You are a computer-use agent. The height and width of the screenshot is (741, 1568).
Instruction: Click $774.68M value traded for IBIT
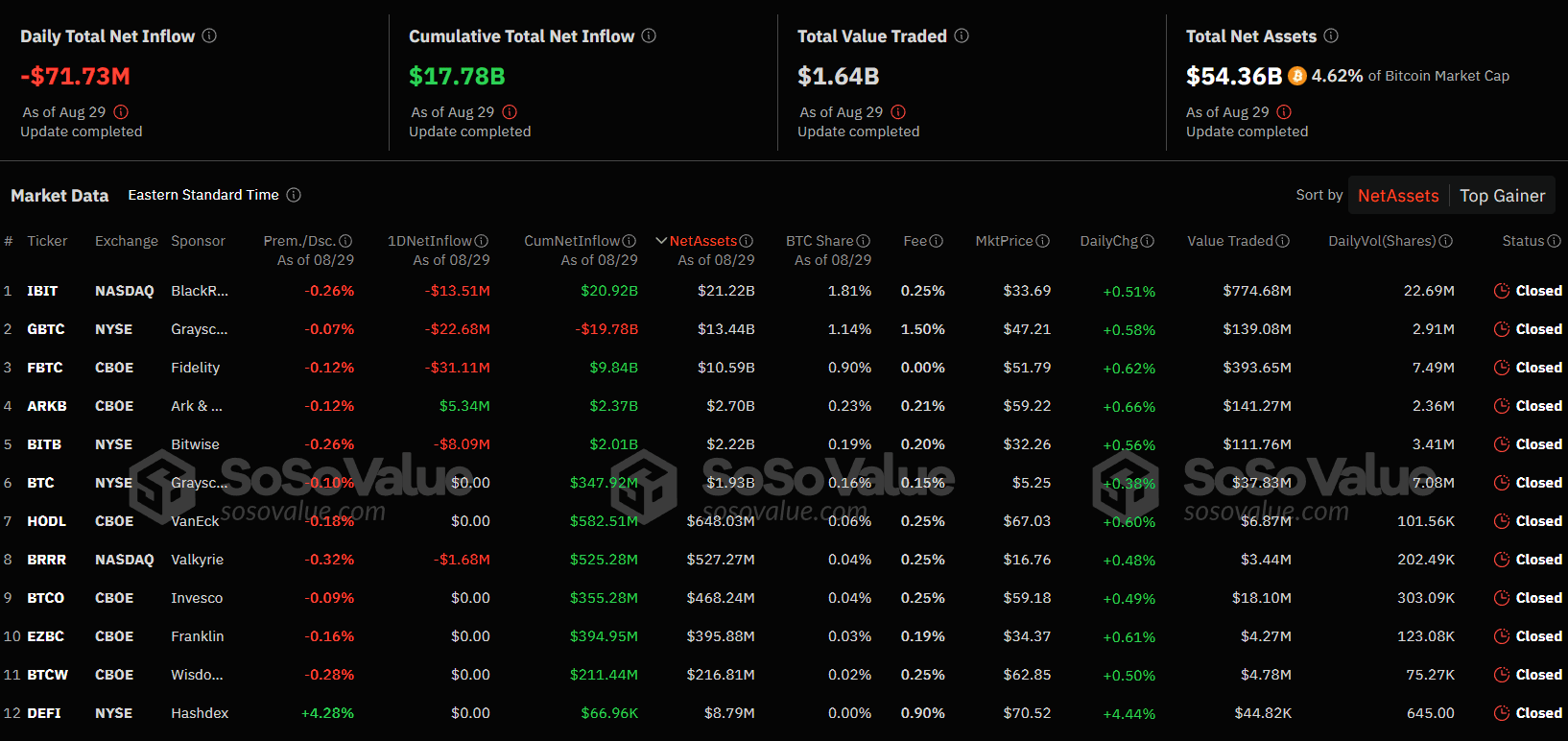coord(1257,291)
